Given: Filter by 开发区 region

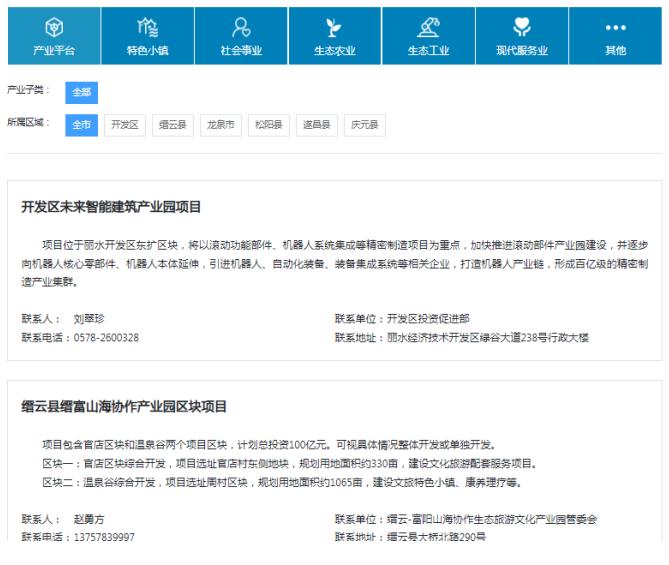Looking at the screenshot, I should (126, 125).
